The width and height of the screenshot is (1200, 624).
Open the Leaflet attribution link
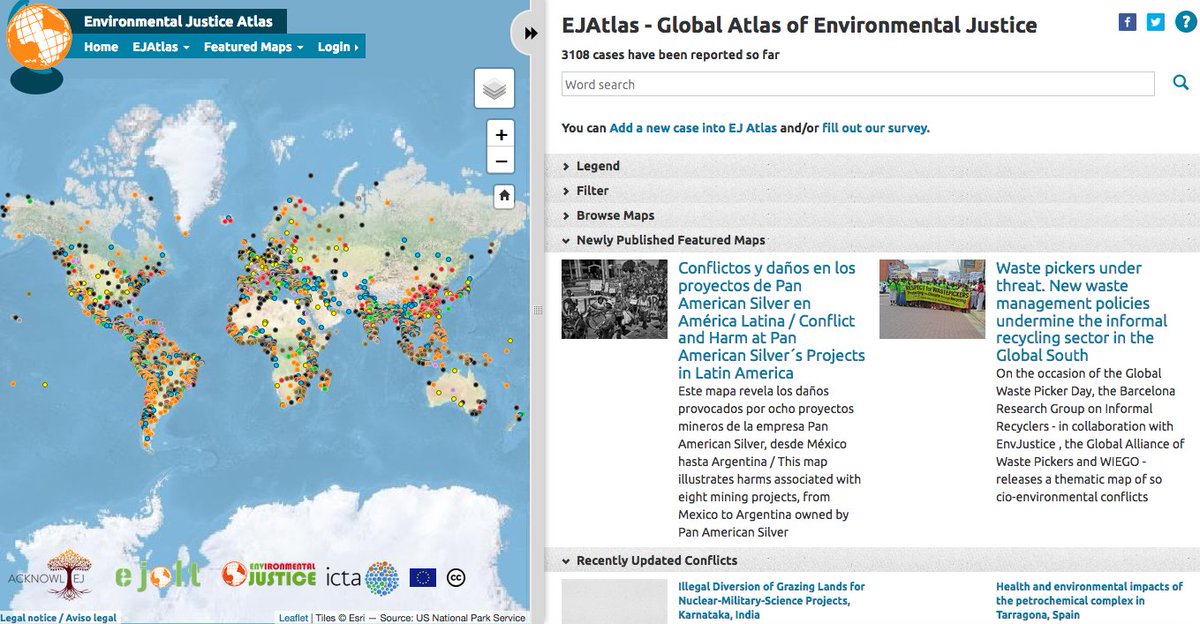click(293, 618)
